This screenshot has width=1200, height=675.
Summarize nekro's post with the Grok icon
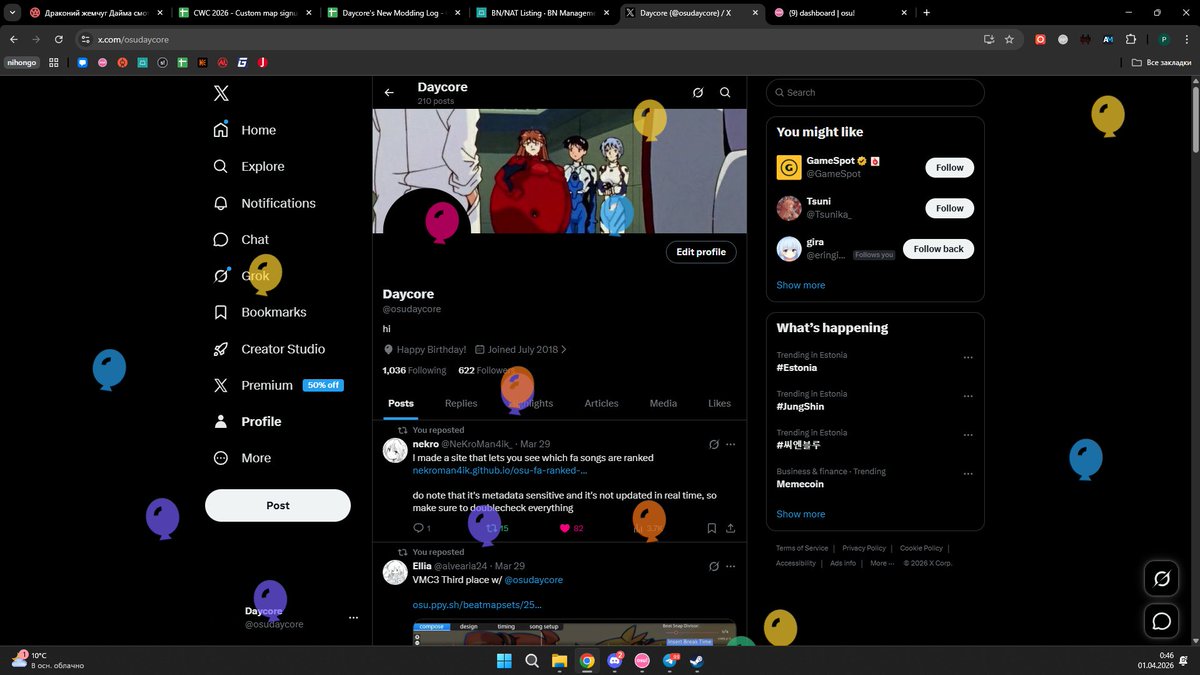click(x=714, y=444)
